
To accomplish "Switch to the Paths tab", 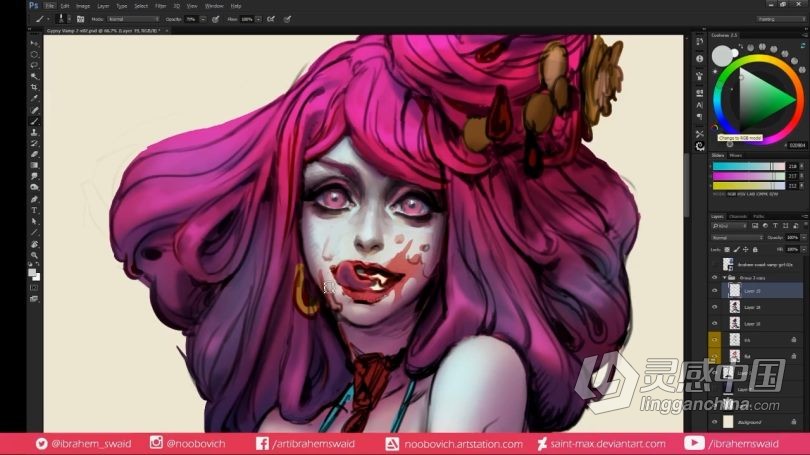I will coord(758,216).
